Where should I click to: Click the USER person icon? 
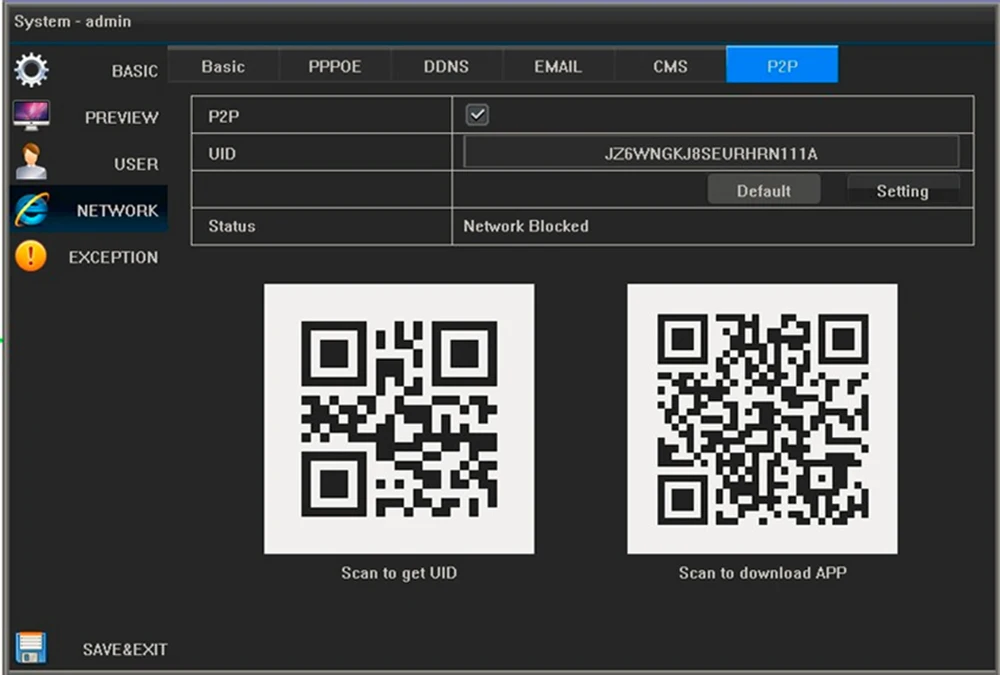31,162
